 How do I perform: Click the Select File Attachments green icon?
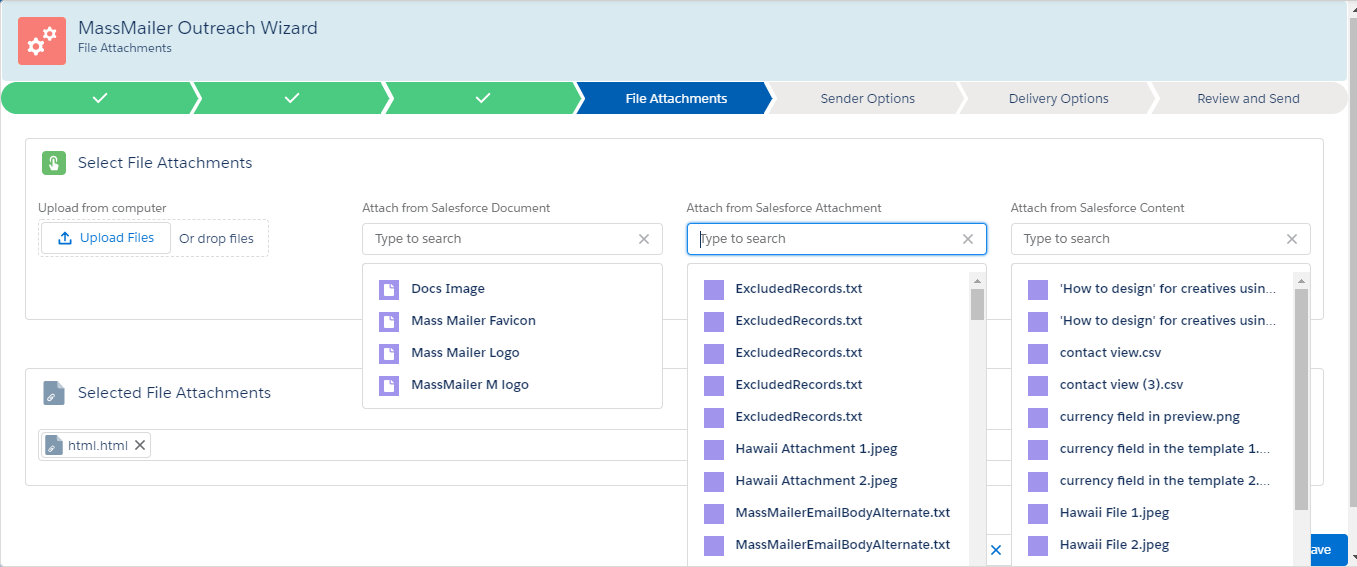54,163
